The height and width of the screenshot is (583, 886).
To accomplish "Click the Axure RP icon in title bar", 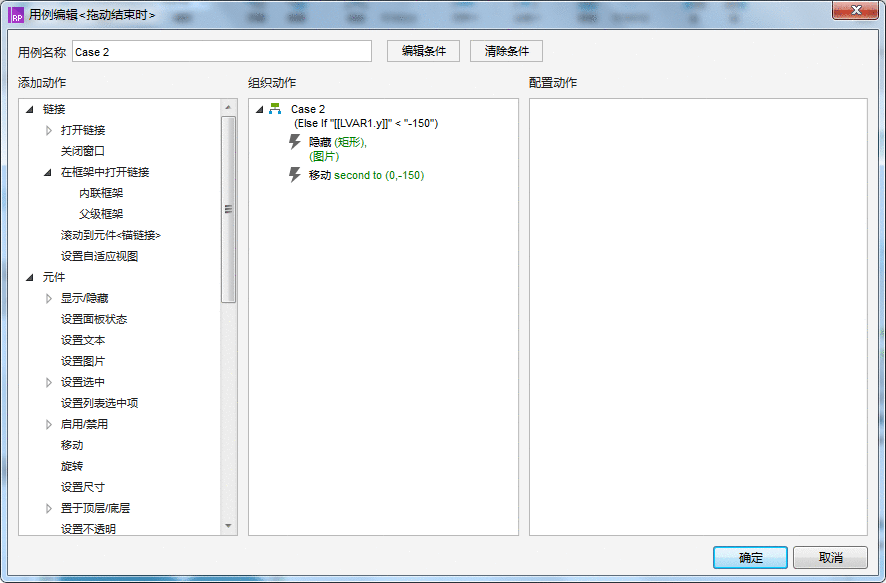I will point(16,15).
